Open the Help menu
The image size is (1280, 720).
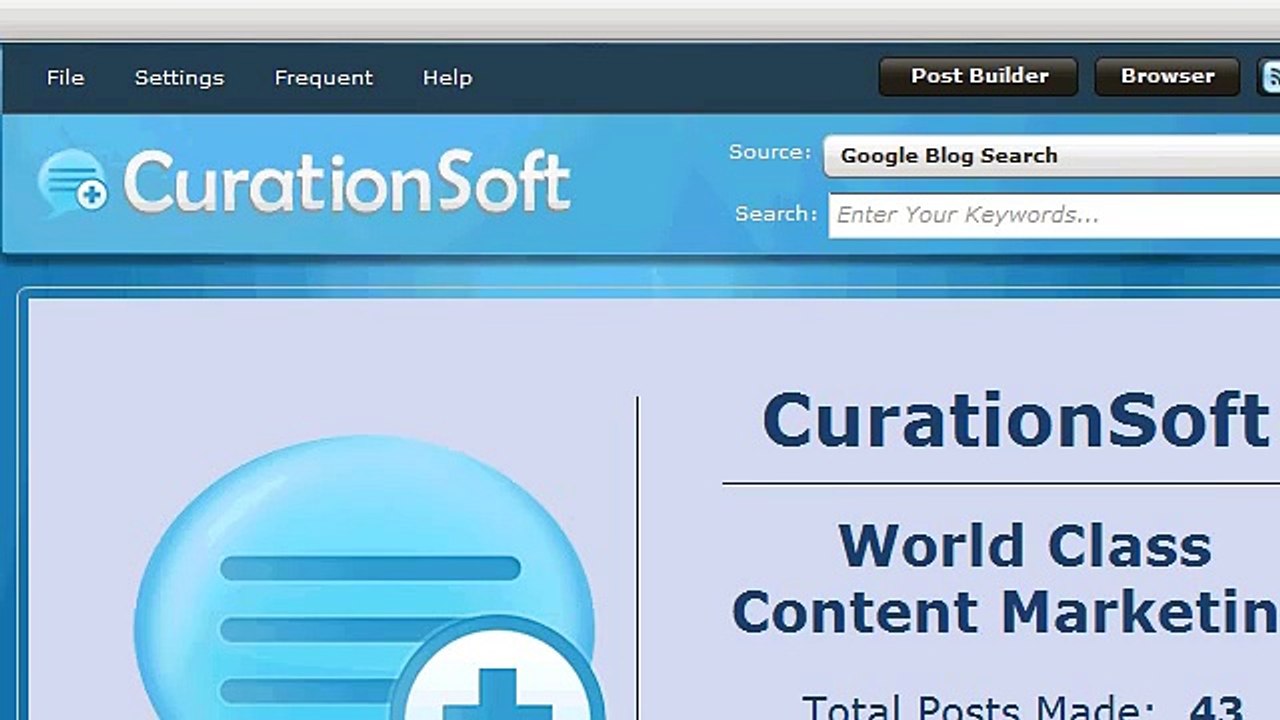[447, 78]
